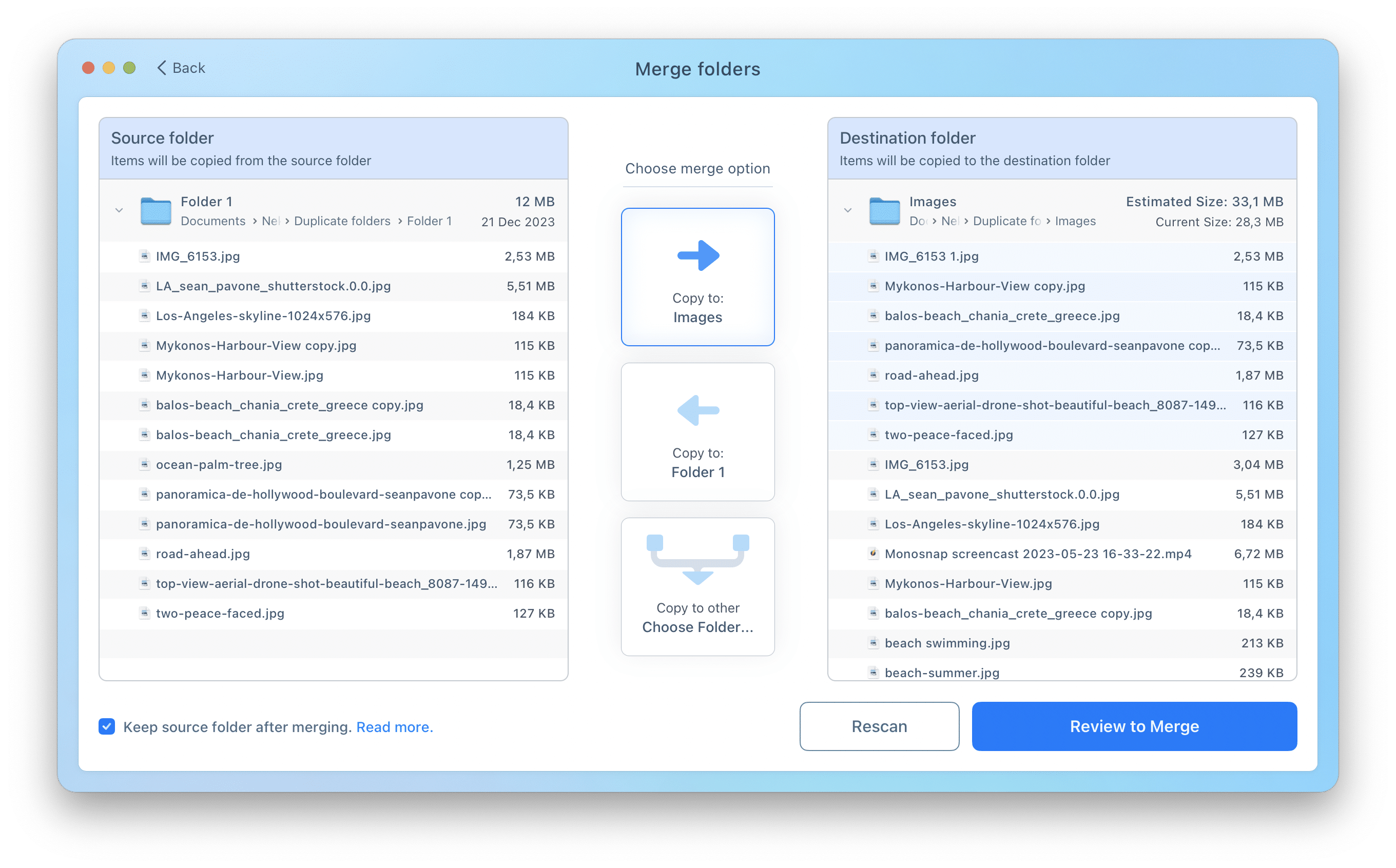The height and width of the screenshot is (868, 1396).
Task: Expand the destination Images tree item
Action: [849, 210]
